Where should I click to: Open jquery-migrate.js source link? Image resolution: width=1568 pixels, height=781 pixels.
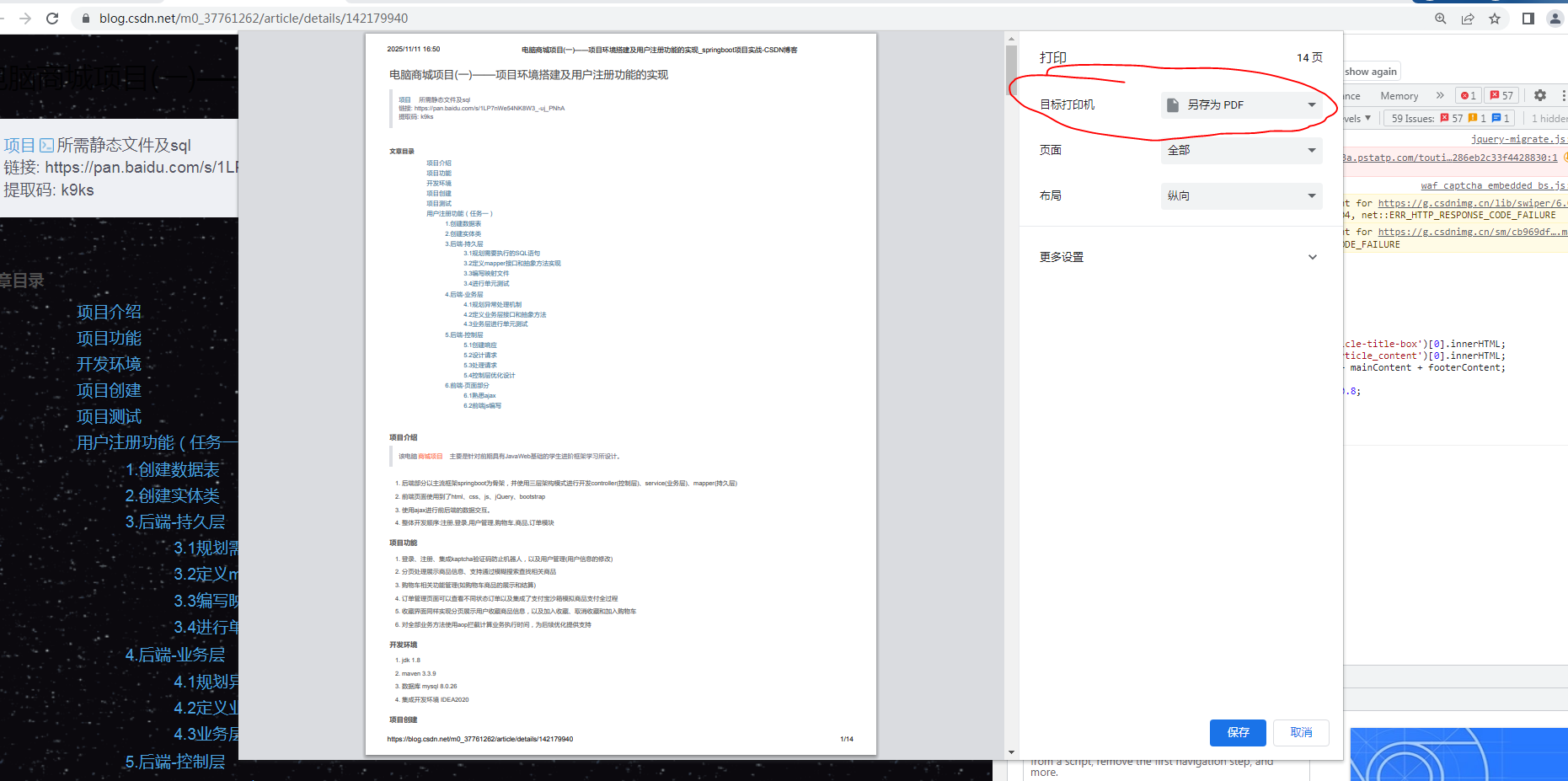[1519, 139]
